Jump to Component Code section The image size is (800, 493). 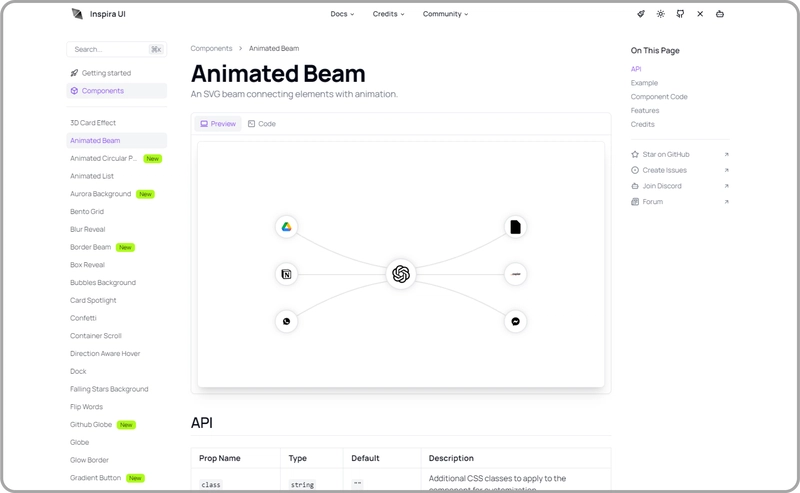pos(659,96)
